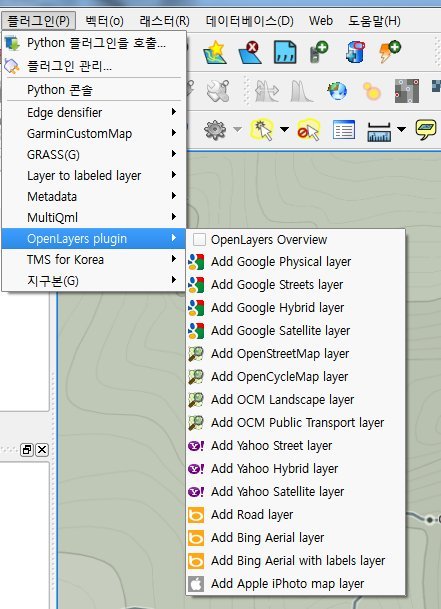Click the plain histogram curve icon
The width and height of the screenshot is (441, 609).
(x=302, y=91)
